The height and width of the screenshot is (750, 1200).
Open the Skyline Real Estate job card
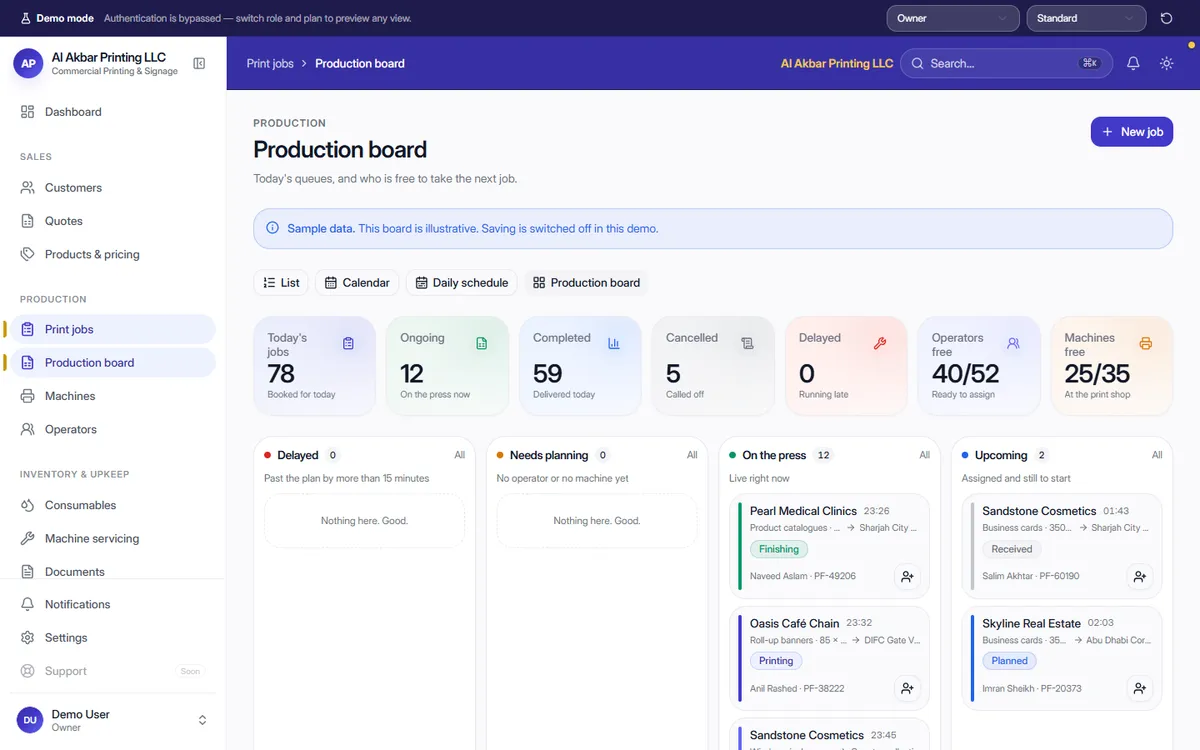click(1062, 658)
